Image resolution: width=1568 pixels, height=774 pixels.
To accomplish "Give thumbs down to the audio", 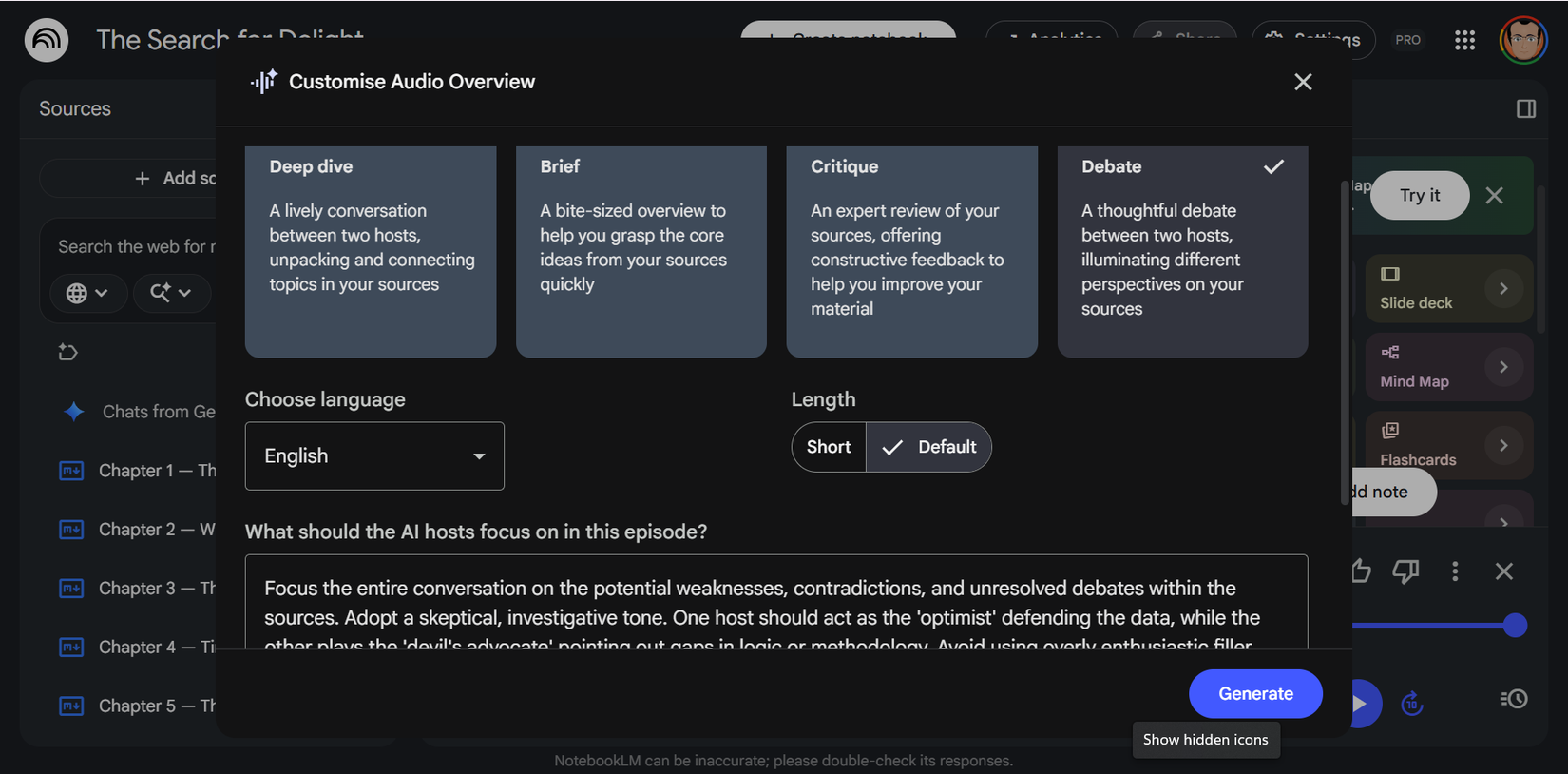I will 1405,571.
